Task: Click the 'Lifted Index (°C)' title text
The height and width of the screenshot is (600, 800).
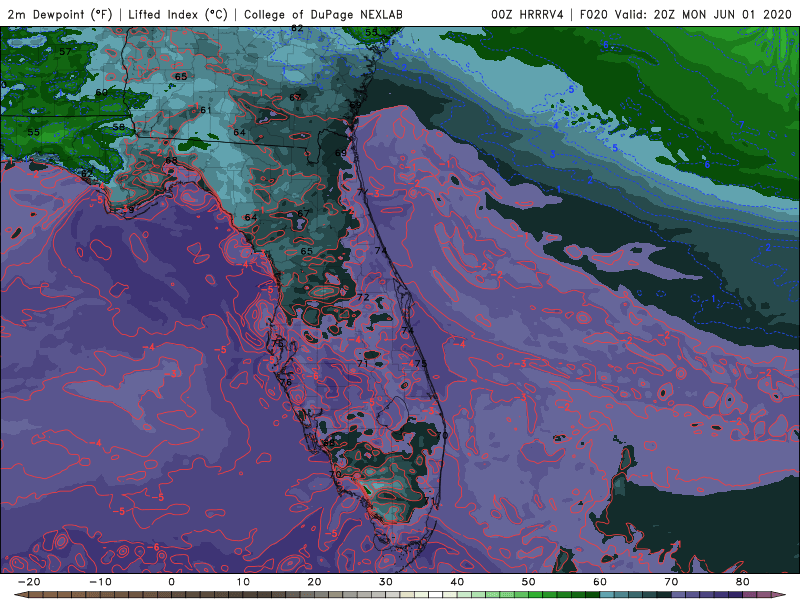Action: point(178,14)
